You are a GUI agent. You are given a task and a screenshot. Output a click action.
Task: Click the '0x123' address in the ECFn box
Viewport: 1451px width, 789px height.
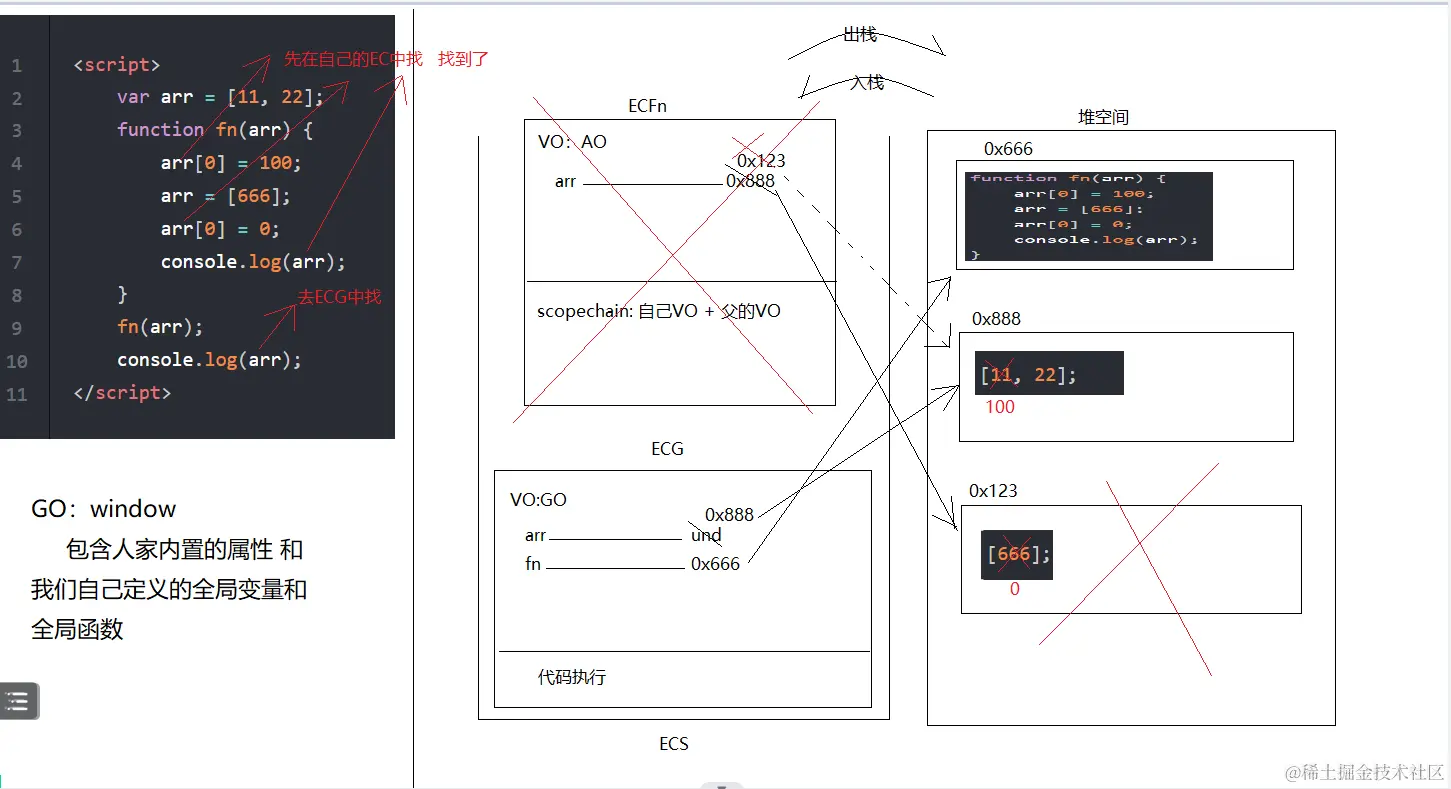pyautogui.click(x=761, y=160)
